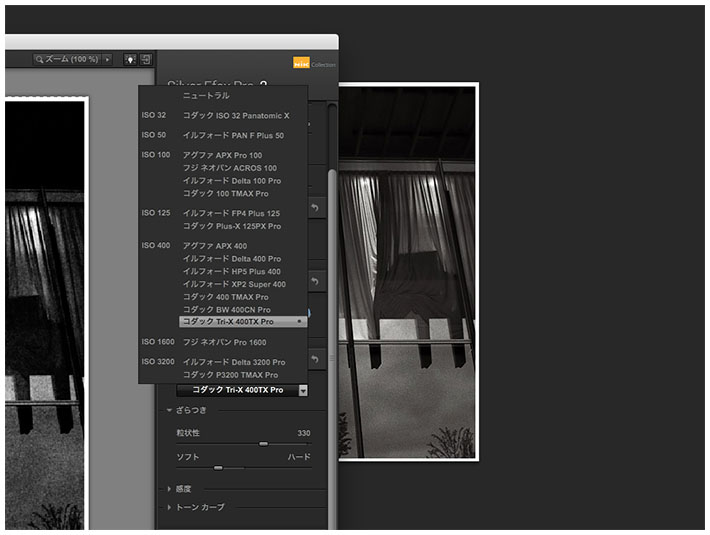Image resolution: width=710 pixels, height=535 pixels.
Task: Choose イルフォード FP4 Plus 125
Action: 231,213
